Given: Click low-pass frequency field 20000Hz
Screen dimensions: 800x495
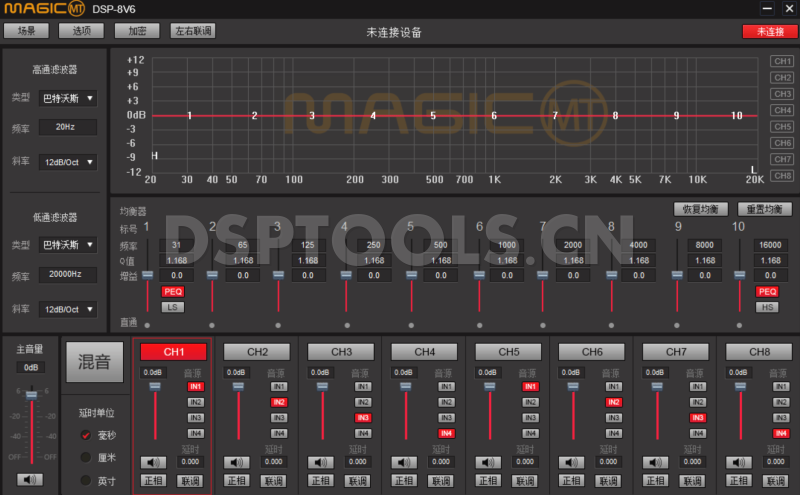Looking at the screenshot, I should 68,274.
